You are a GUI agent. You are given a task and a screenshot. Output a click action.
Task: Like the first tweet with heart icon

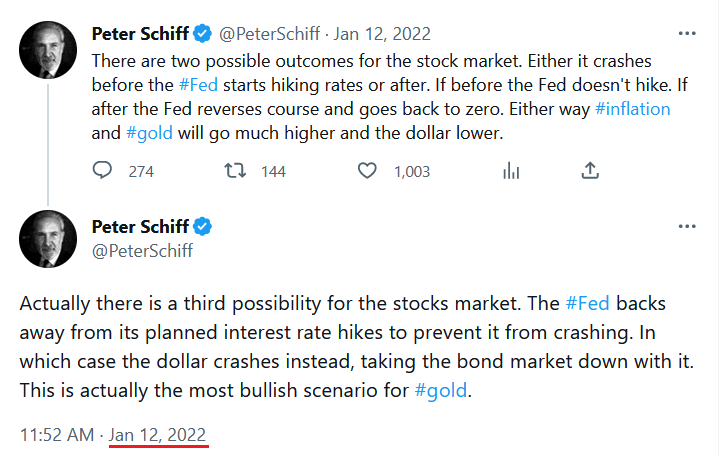click(367, 171)
